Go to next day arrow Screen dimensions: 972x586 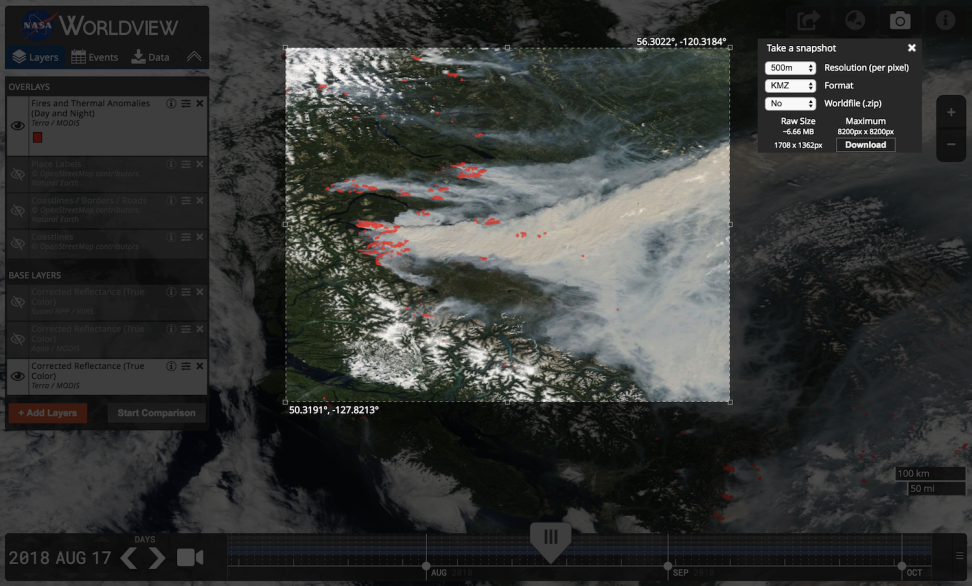pyautogui.click(x=157, y=558)
